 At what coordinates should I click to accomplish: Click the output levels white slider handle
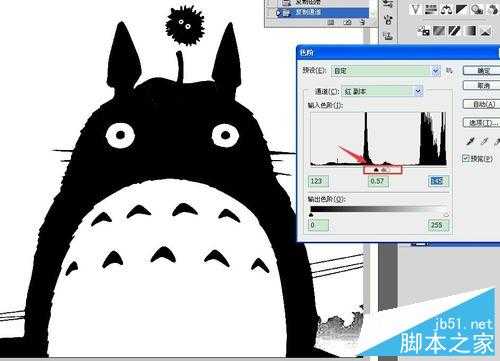446,214
